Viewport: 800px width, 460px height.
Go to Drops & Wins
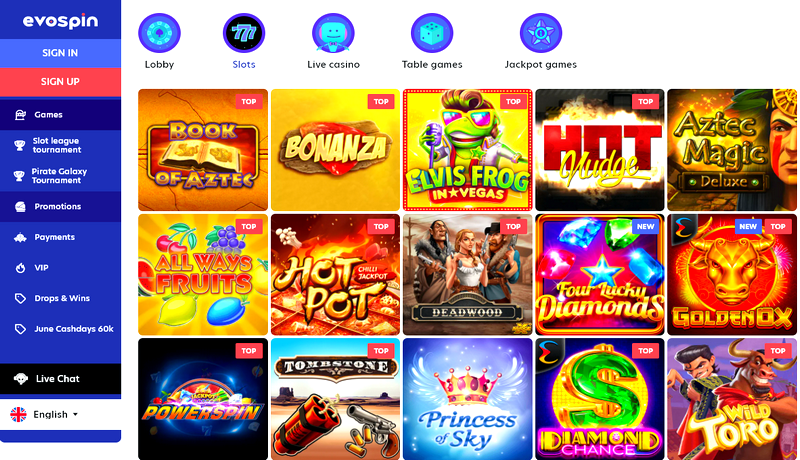(x=60, y=298)
